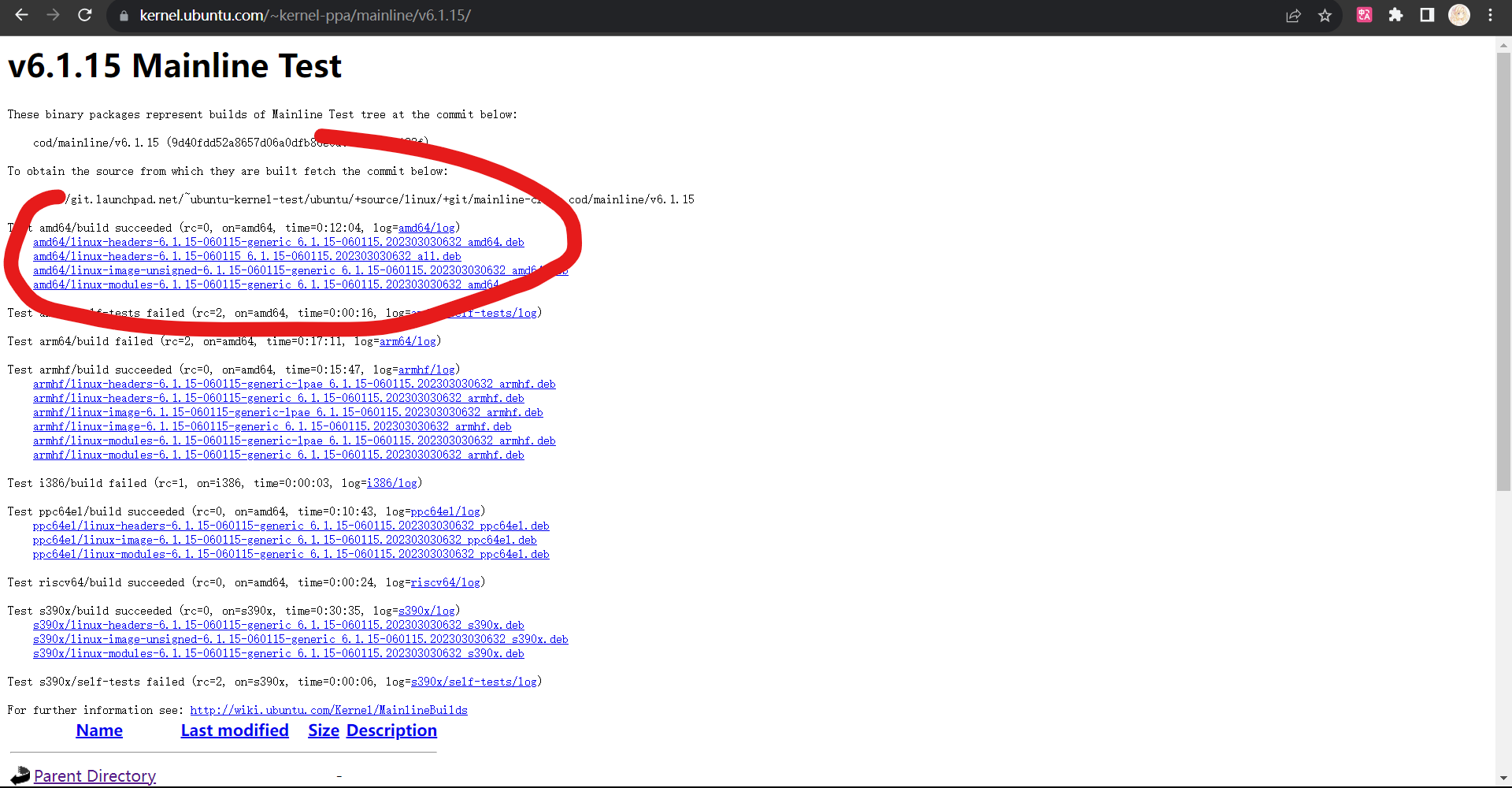Open the amd64/log build log
Image resolution: width=1512 pixels, height=788 pixels.
[426, 228]
